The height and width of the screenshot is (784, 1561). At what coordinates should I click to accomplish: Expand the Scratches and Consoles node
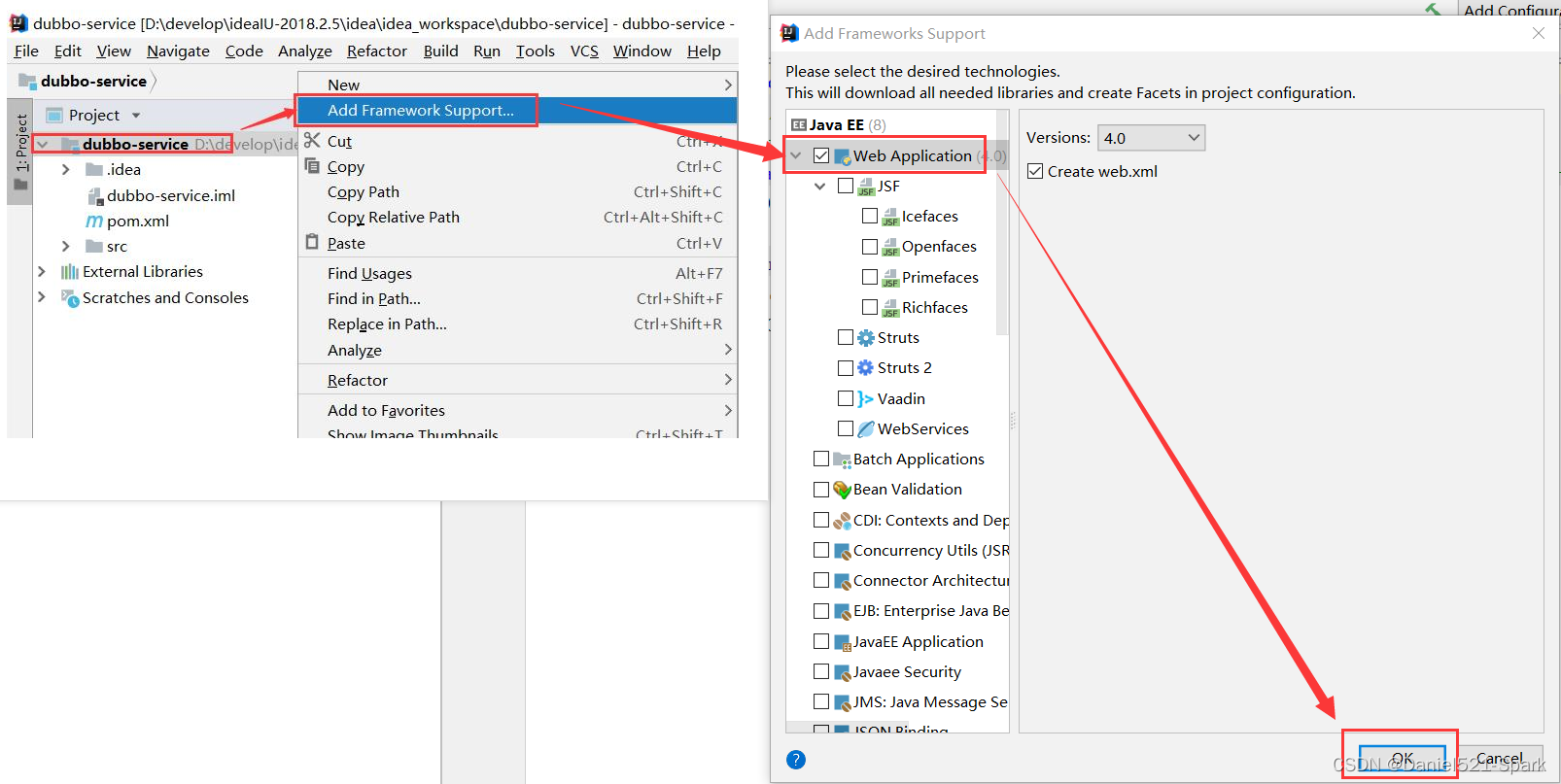[42, 297]
